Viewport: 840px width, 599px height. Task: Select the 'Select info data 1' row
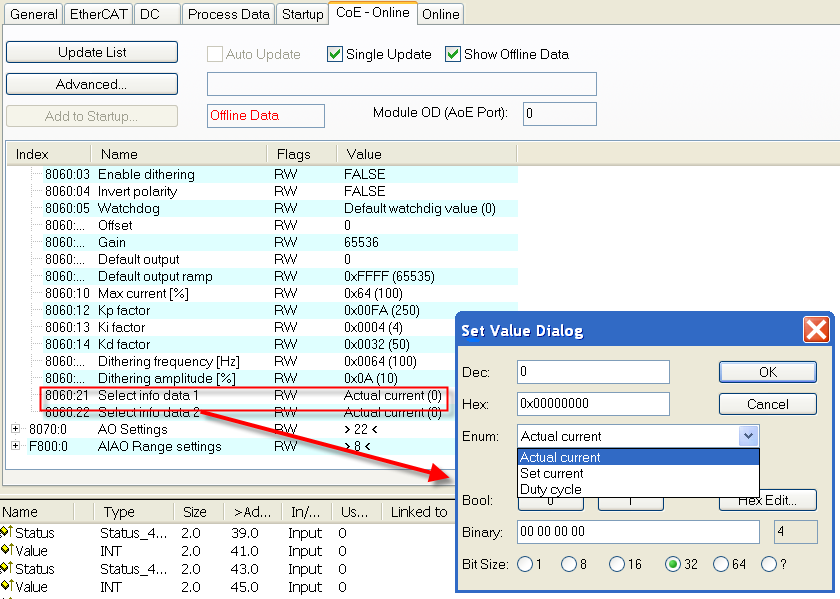click(x=243, y=395)
